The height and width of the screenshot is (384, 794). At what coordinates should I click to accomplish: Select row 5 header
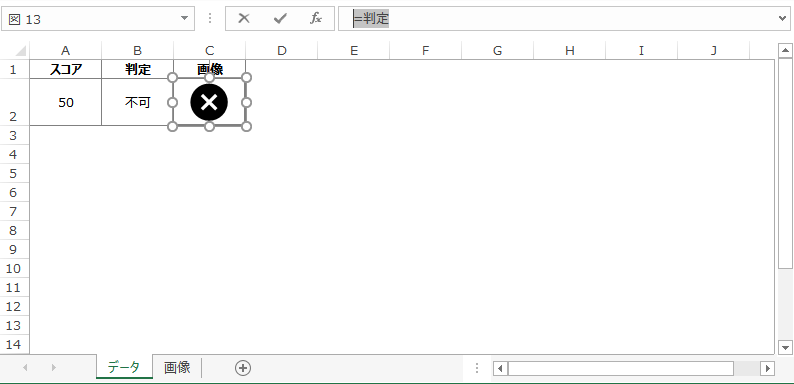(x=14, y=173)
